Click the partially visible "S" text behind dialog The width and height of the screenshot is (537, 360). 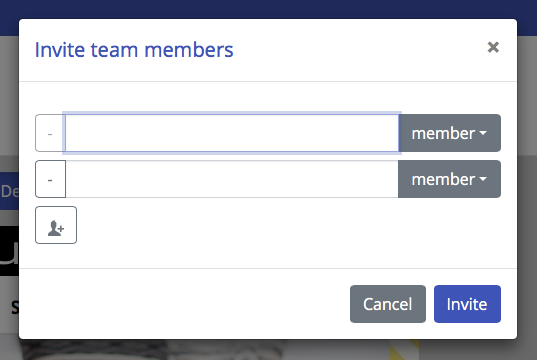(14, 308)
